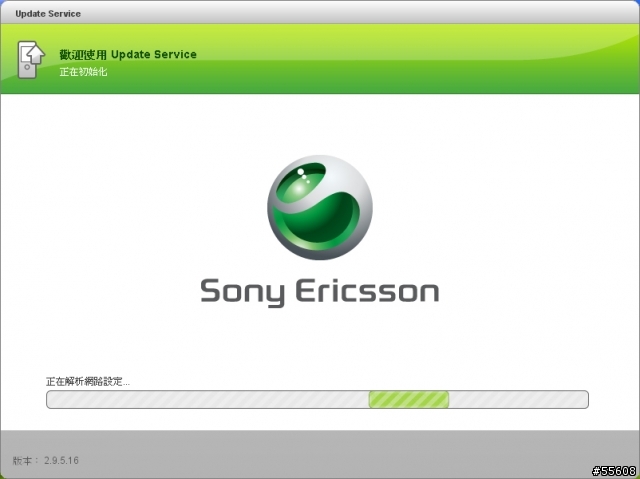This screenshot has width=640, height=479.
Task: Click the "Sony Ericsson" wordmark text
Action: click(320, 292)
